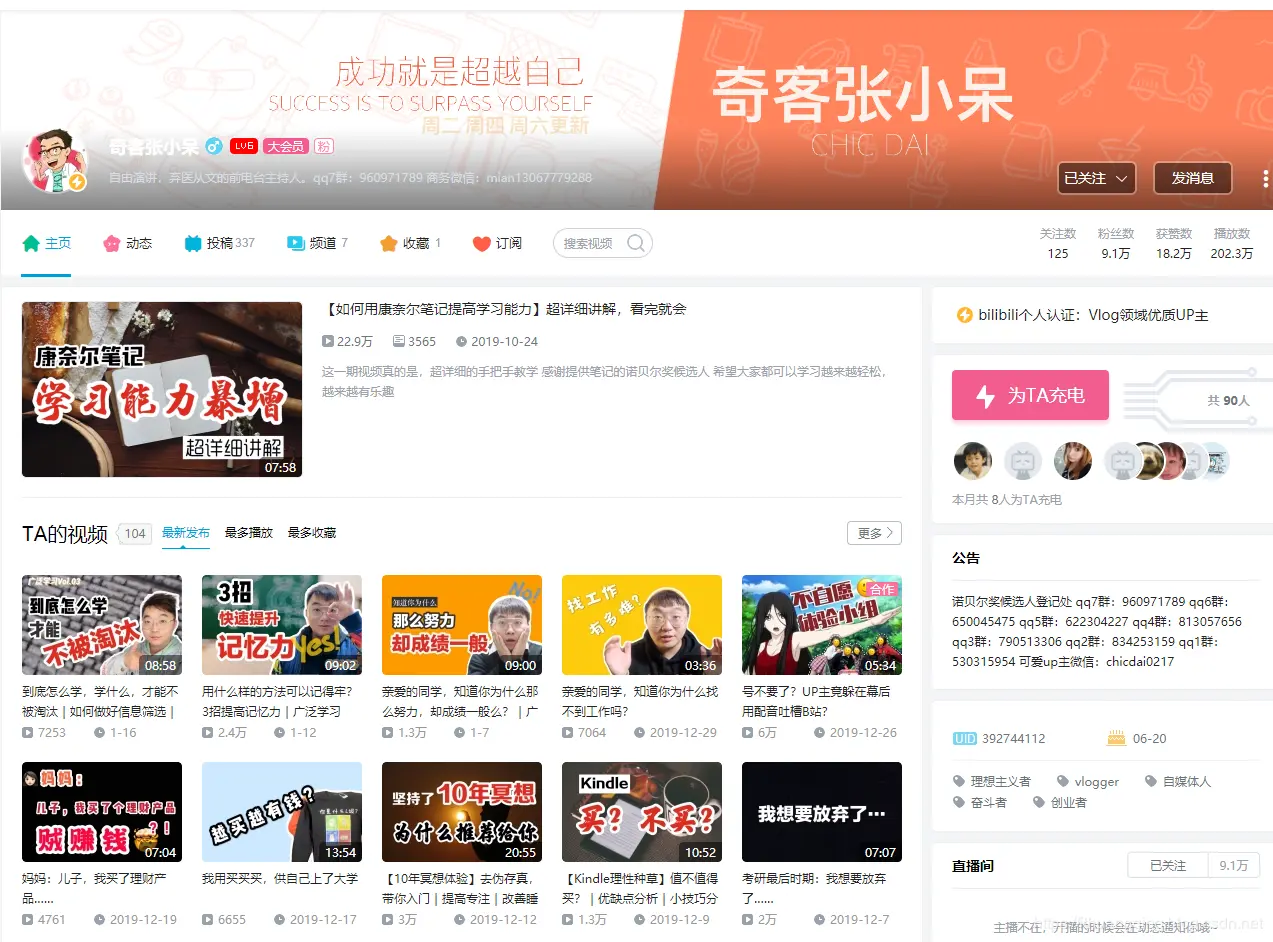This screenshot has height=942, width=1273.
Task: Click the blue UID badge icon
Action: [965, 738]
